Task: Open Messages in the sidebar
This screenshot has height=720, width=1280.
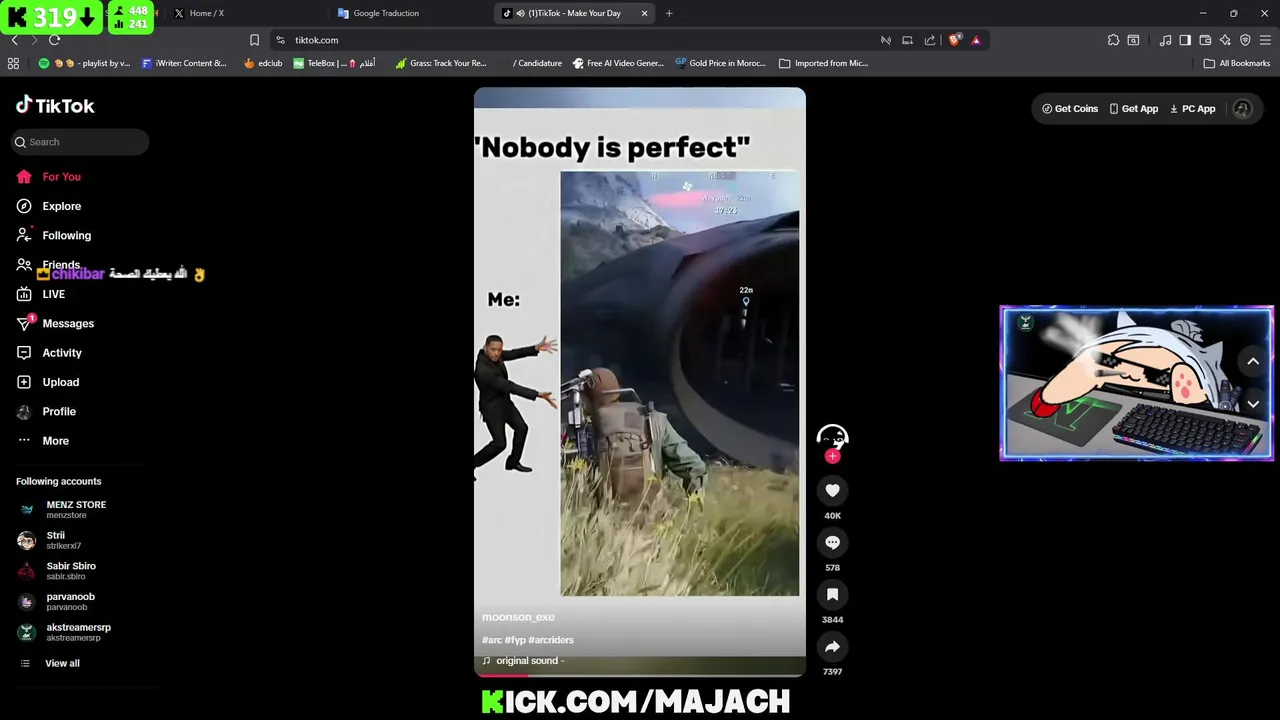Action: click(x=55, y=324)
